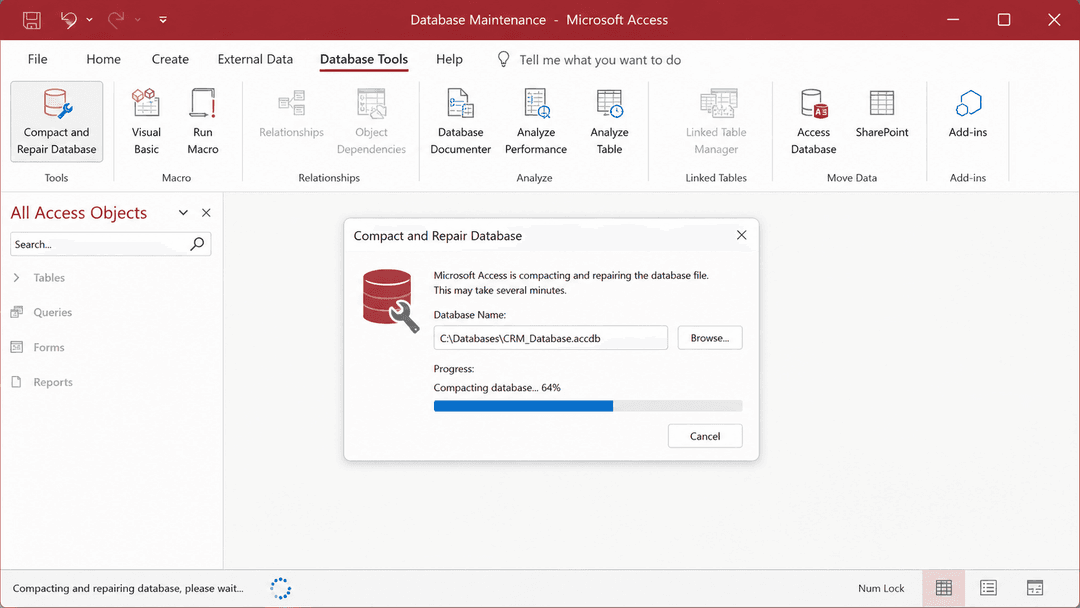This screenshot has height=608, width=1080.
Task: Click the Num Lock status indicator
Action: click(881, 588)
